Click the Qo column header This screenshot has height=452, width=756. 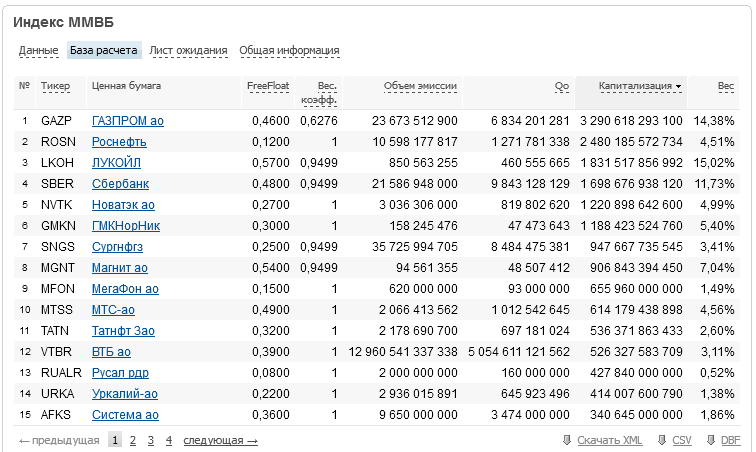[562, 86]
